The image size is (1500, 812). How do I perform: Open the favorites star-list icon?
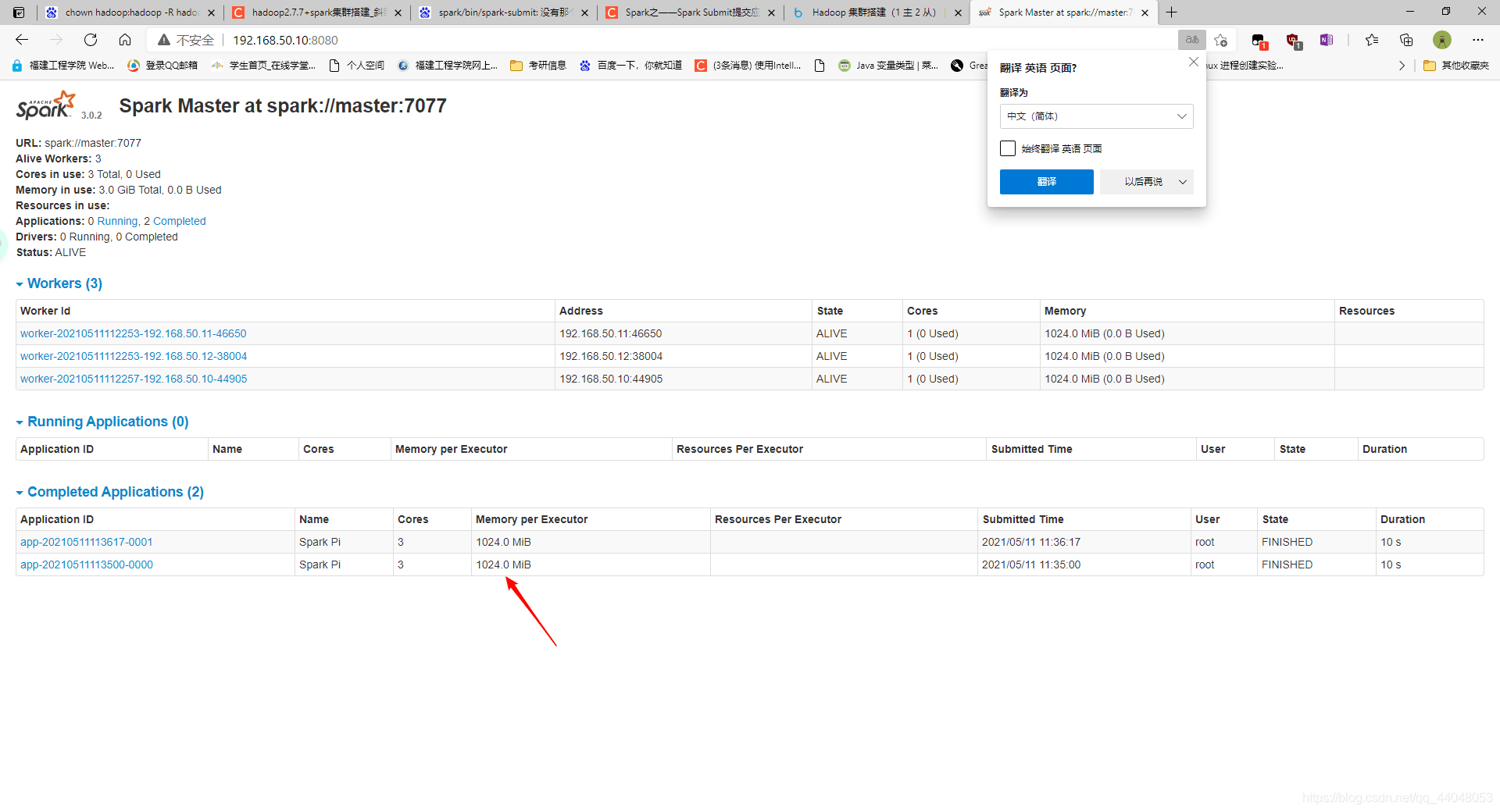tap(1372, 40)
